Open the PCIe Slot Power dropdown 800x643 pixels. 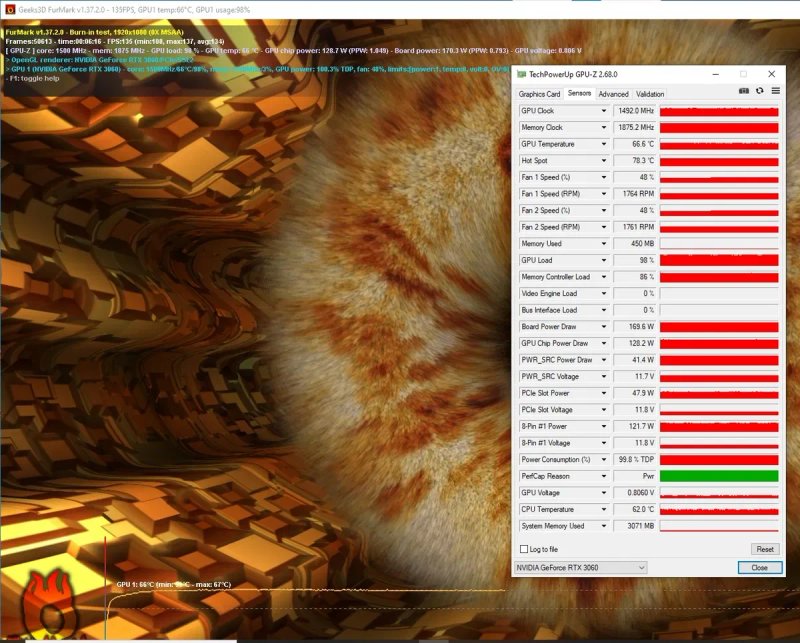click(604, 393)
